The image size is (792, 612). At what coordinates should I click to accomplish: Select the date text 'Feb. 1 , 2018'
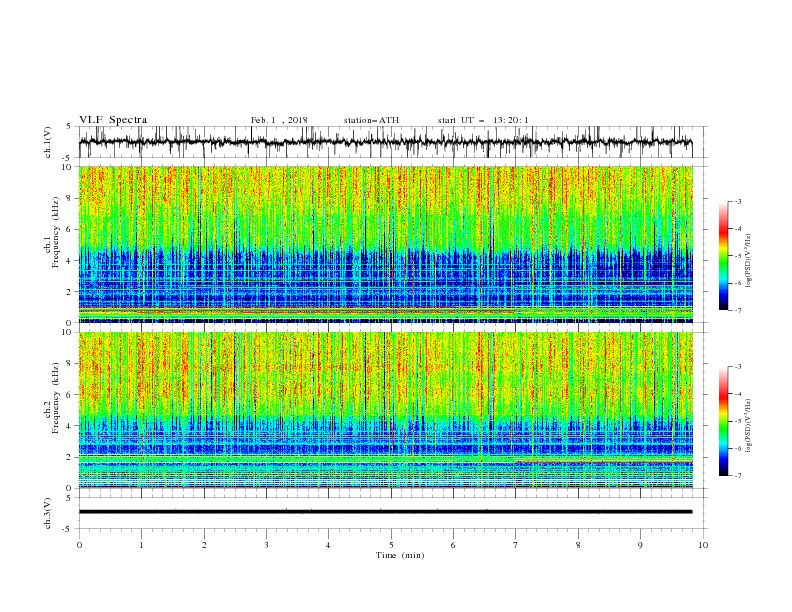click(x=279, y=120)
